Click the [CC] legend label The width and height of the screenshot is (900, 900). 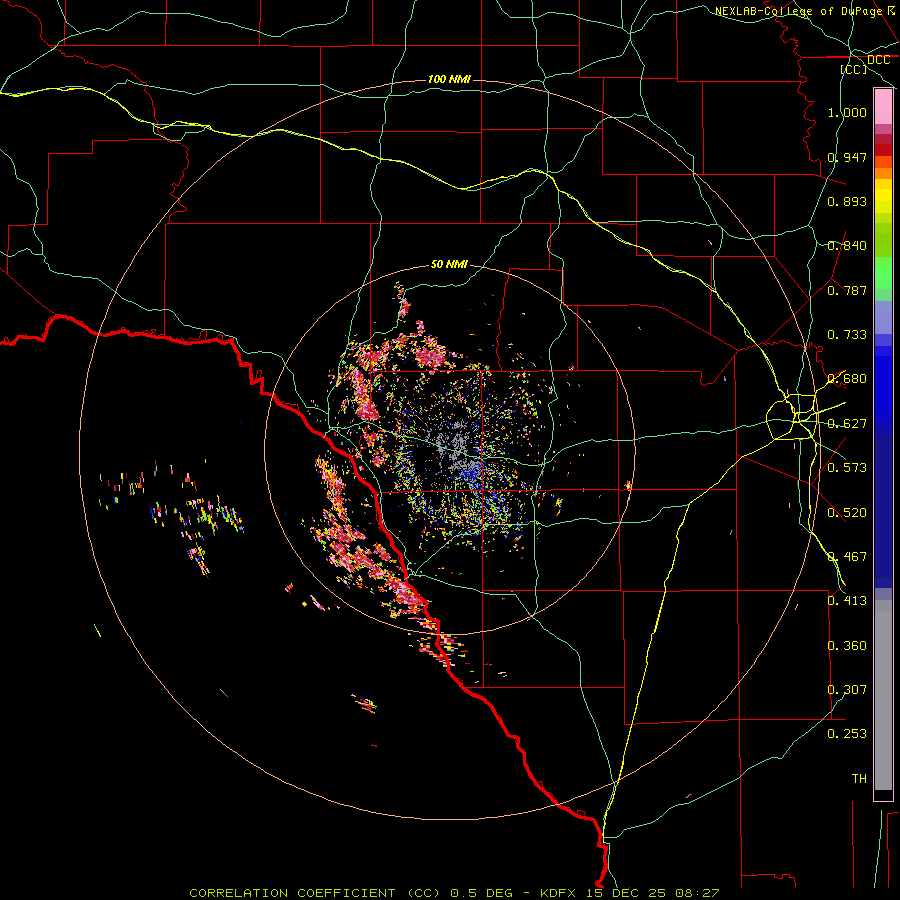point(854,69)
